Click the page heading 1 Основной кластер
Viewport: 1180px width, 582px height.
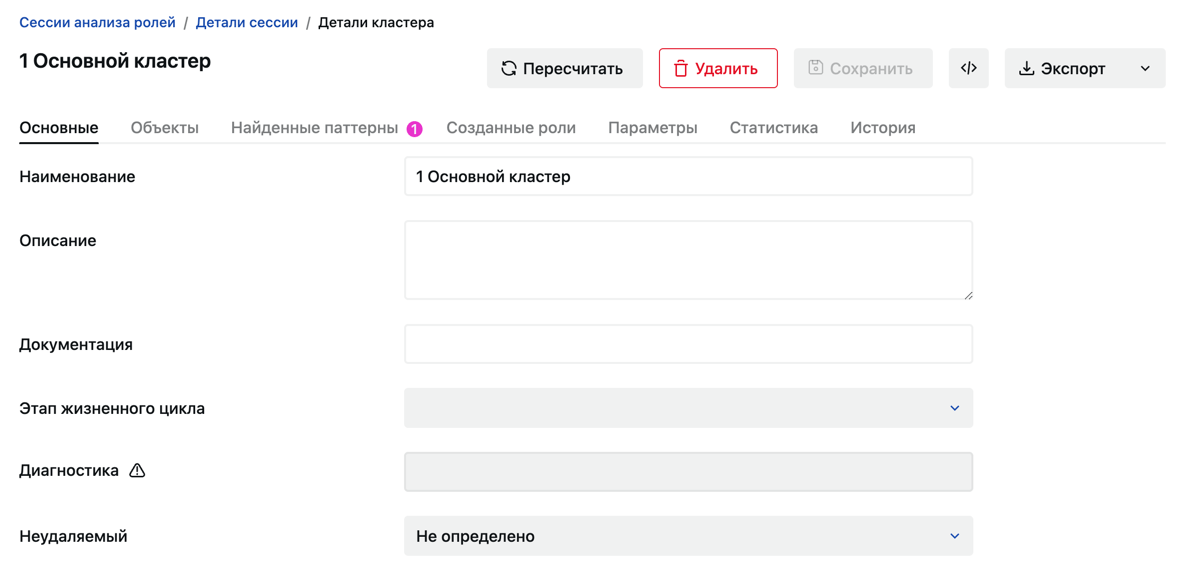point(115,62)
